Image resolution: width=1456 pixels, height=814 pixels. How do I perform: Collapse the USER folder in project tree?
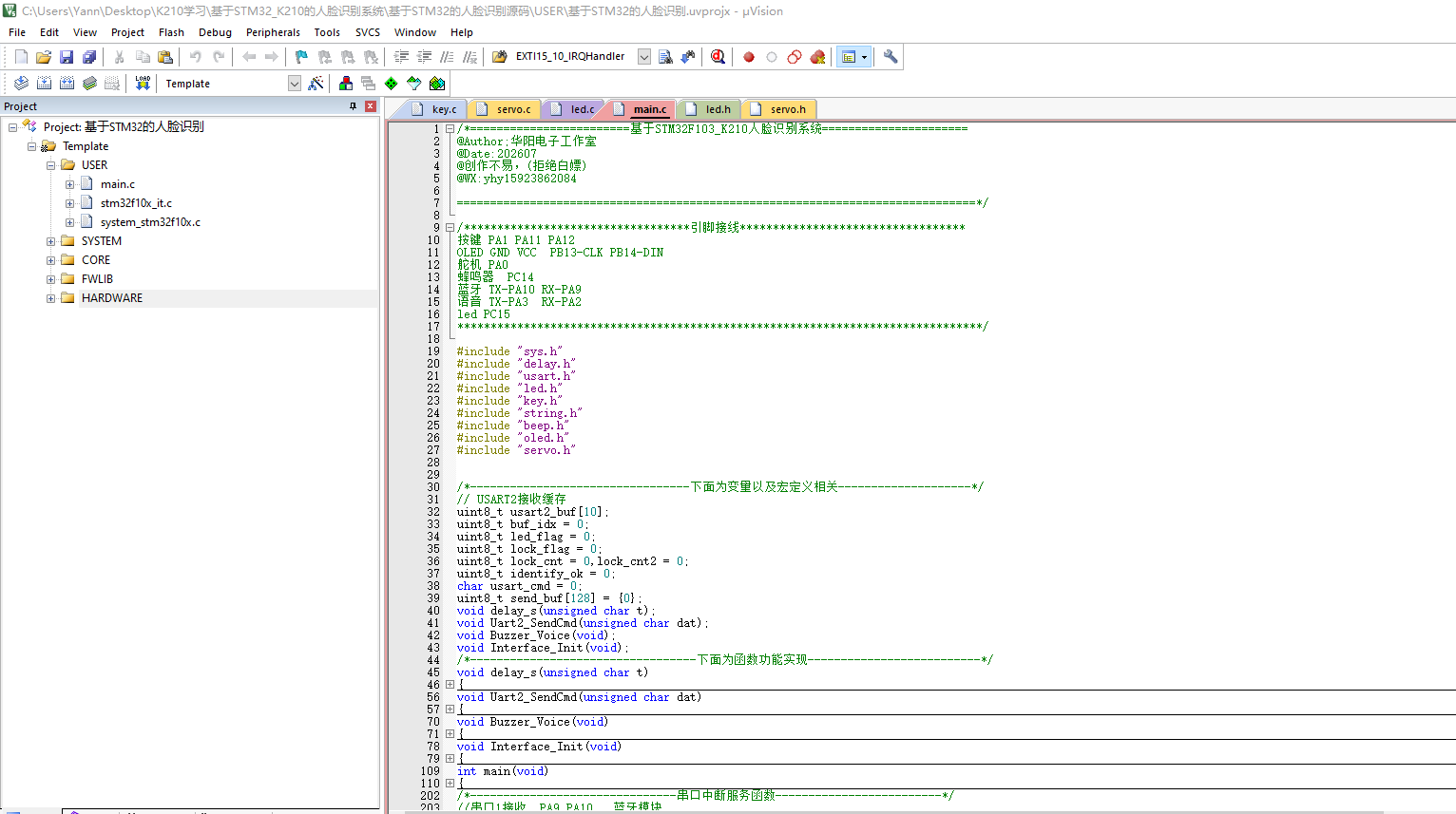pos(50,165)
